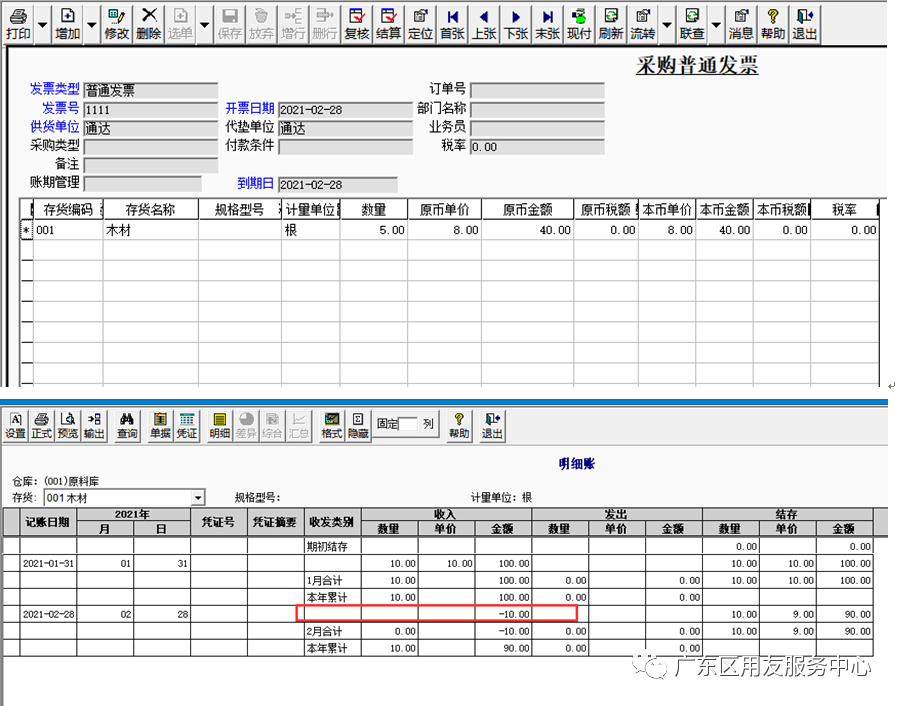This screenshot has height=706, width=901.
Task: Click the 格式 (format) ledger icon
Action: pyautogui.click(x=332, y=426)
